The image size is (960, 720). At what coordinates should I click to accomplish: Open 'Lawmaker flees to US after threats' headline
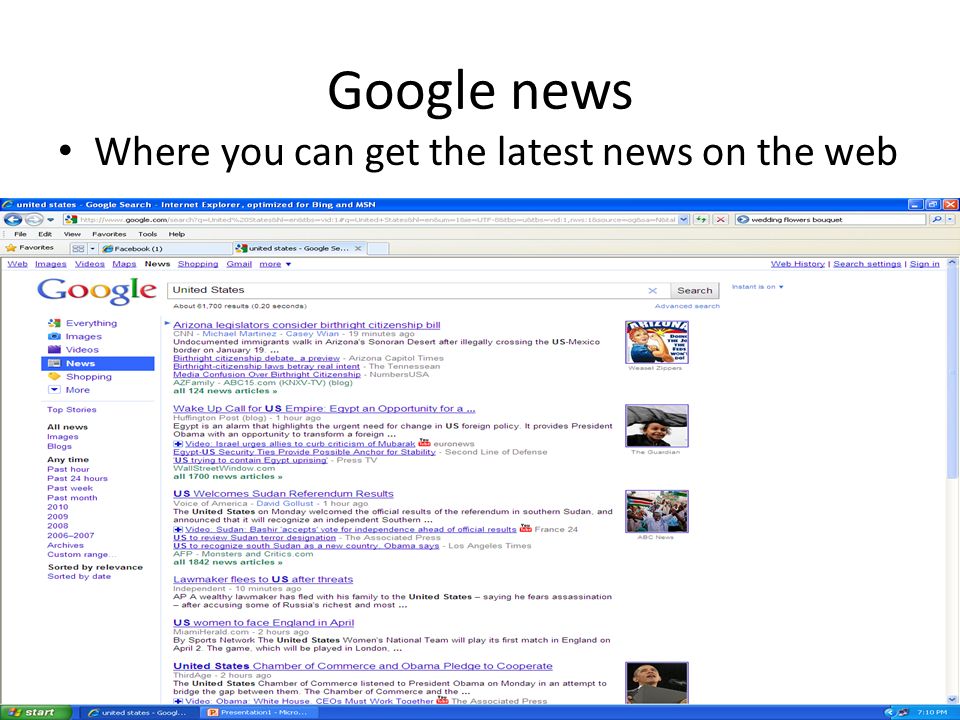pyautogui.click(x=263, y=579)
